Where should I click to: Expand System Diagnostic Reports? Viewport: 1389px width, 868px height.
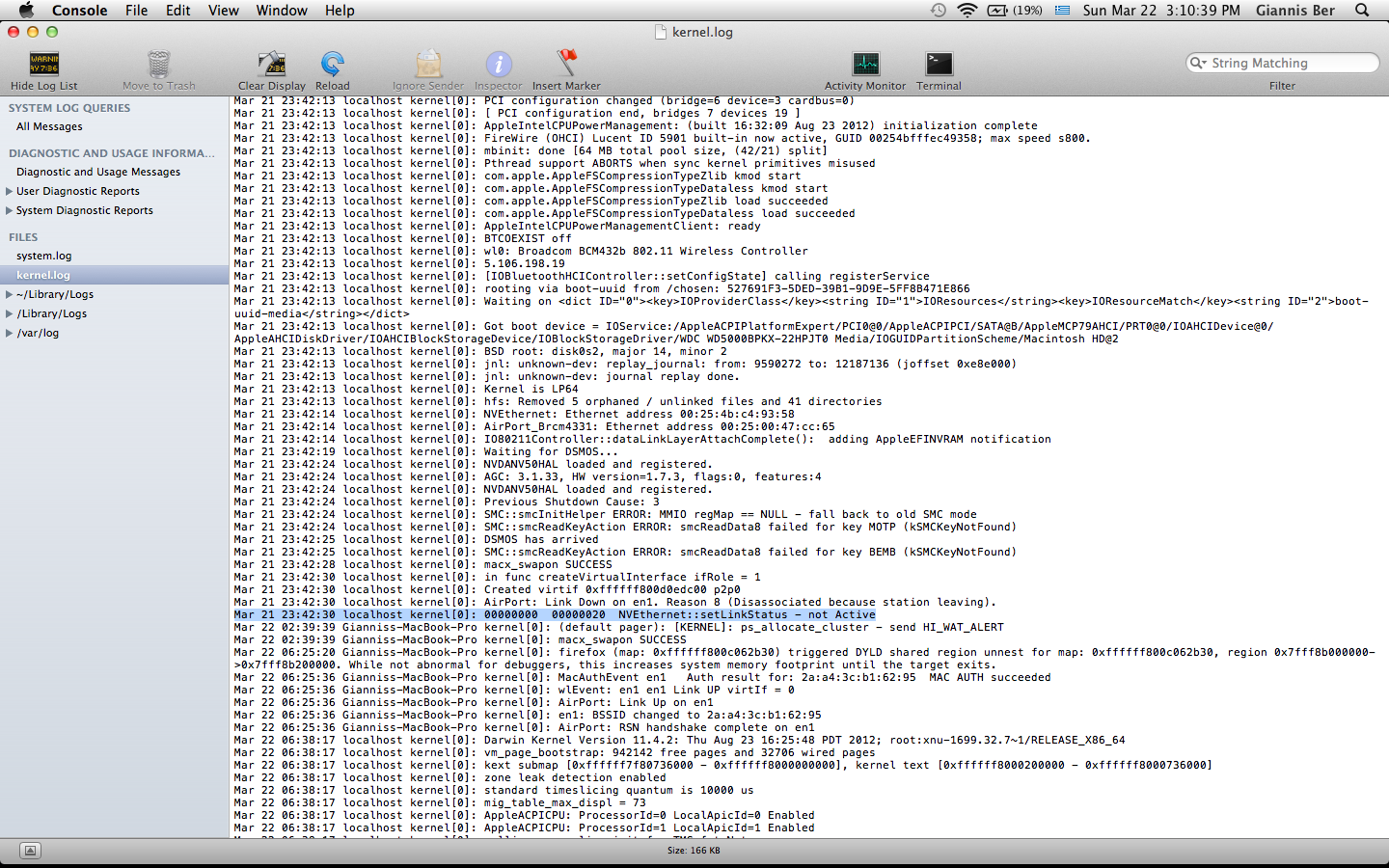[10, 210]
